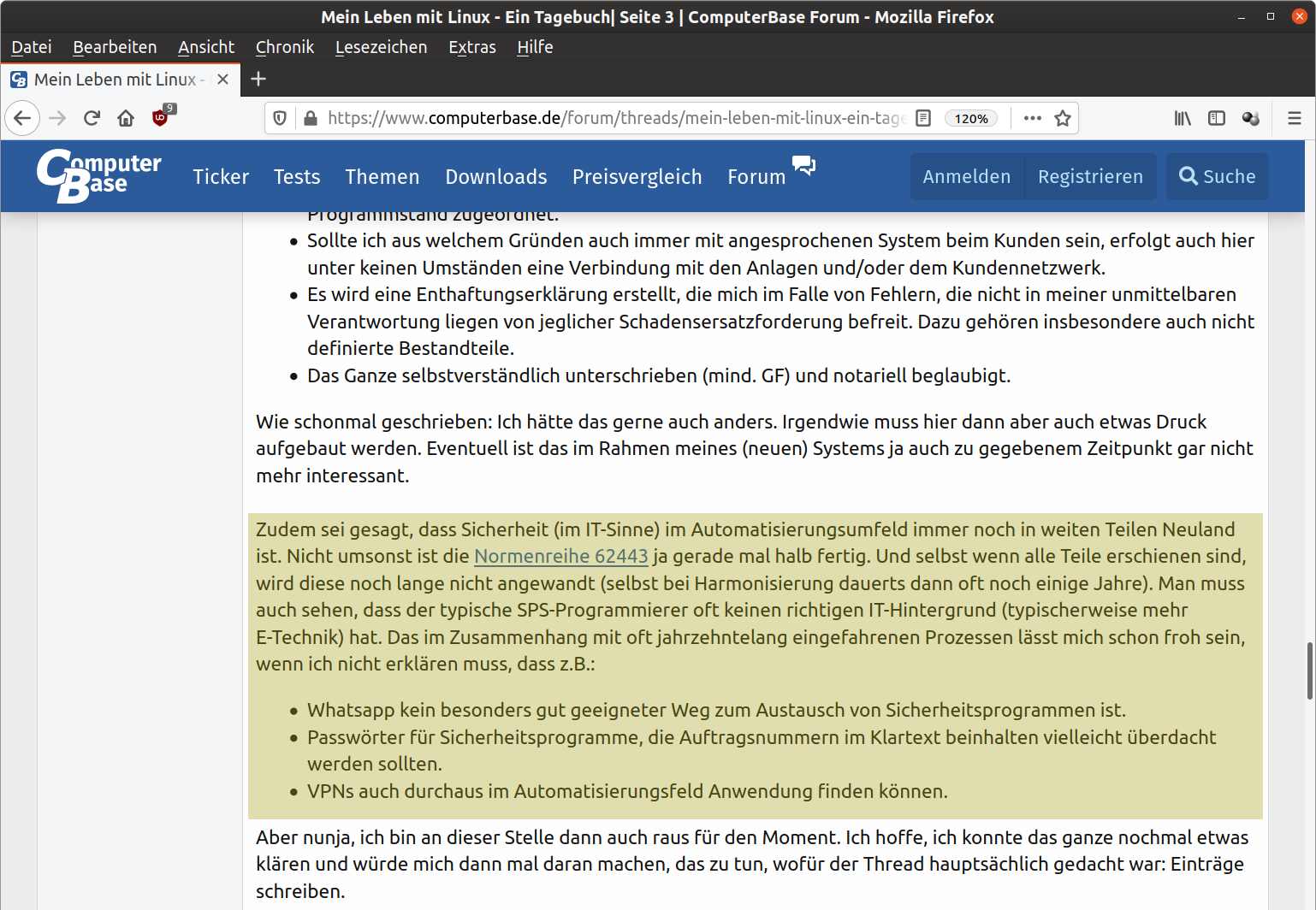This screenshot has height=910, width=1316.
Task: Open the page actions overflow menu
Action: [1031, 118]
